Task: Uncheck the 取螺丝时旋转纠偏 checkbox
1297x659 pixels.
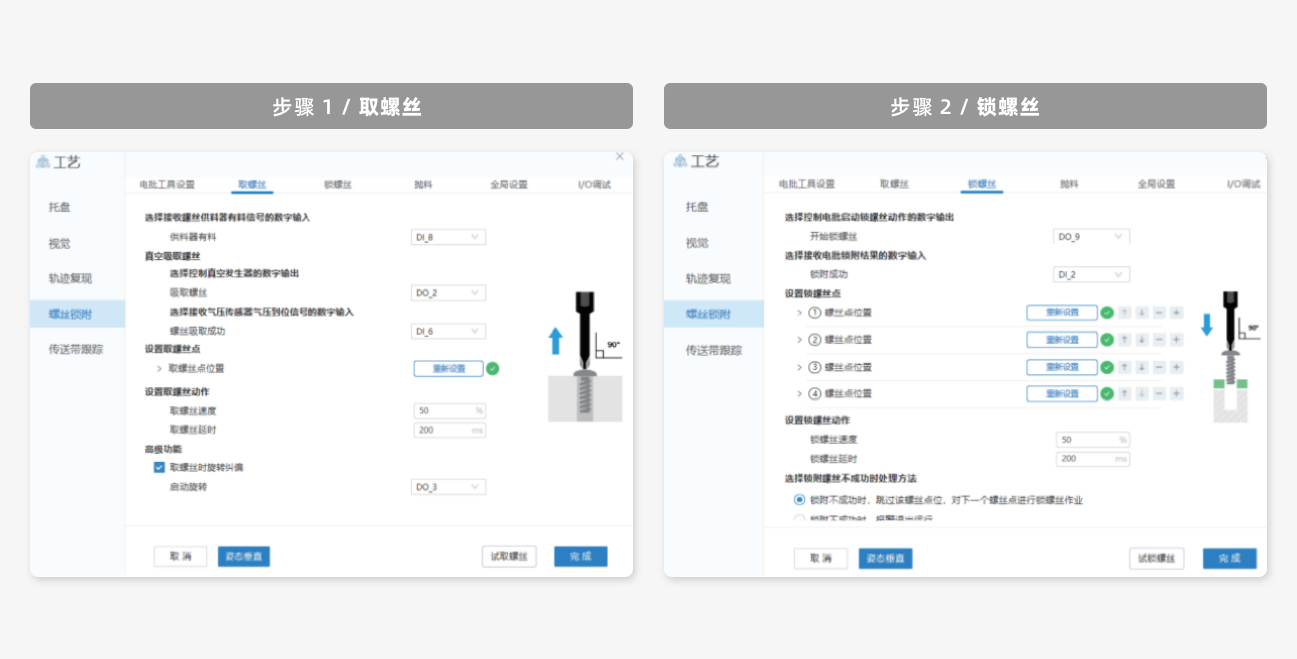Action: click(x=159, y=467)
